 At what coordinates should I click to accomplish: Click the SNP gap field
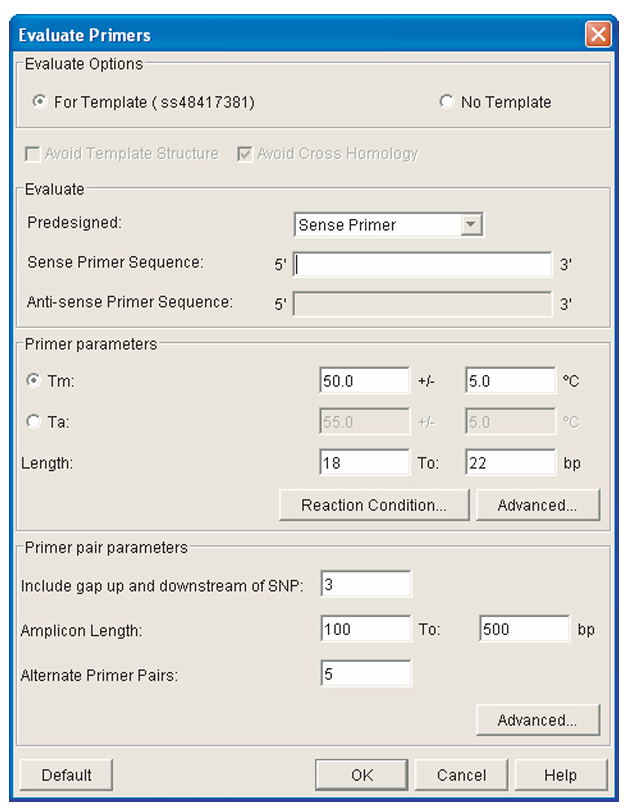pos(366,585)
